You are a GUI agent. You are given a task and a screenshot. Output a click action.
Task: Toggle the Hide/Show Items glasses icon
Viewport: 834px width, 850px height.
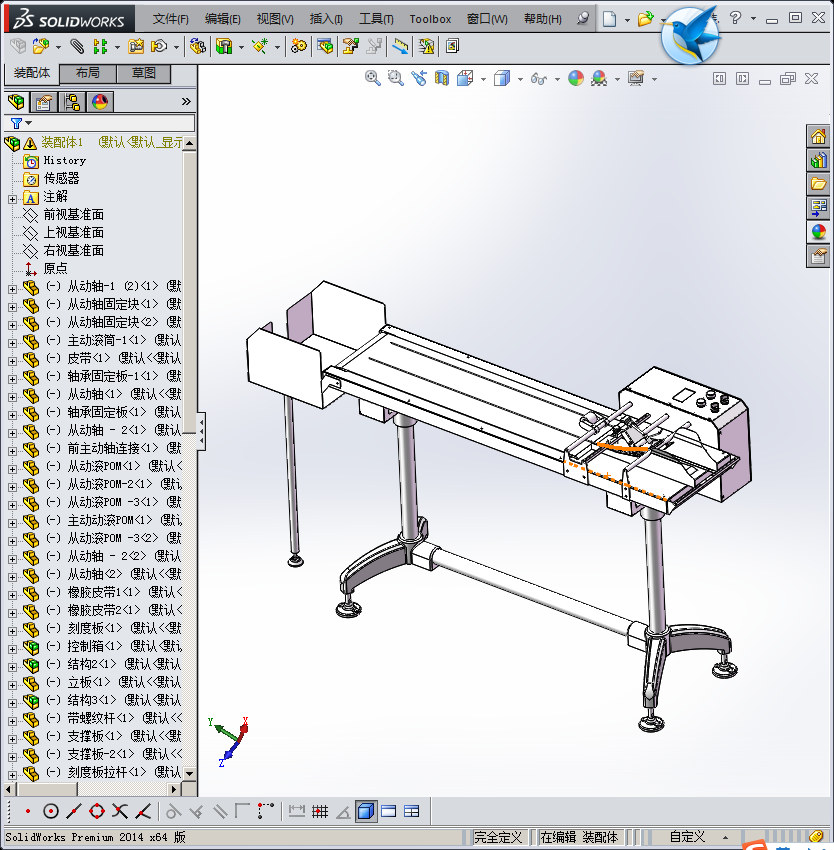coord(538,79)
